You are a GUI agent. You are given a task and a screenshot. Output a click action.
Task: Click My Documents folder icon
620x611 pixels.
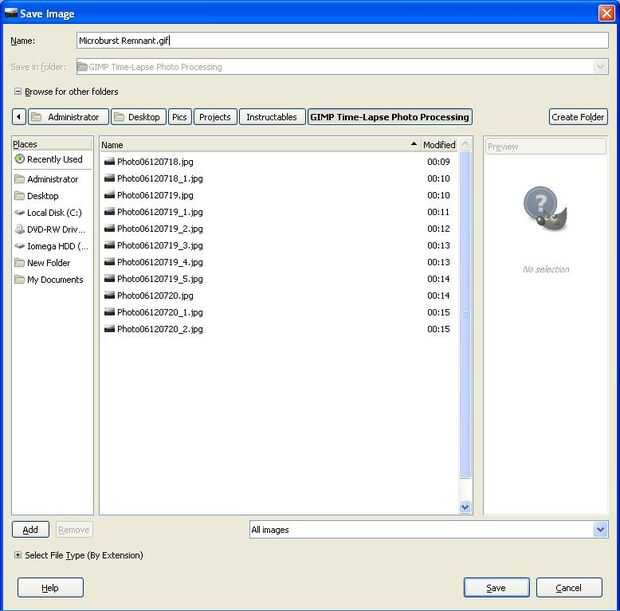(19, 280)
